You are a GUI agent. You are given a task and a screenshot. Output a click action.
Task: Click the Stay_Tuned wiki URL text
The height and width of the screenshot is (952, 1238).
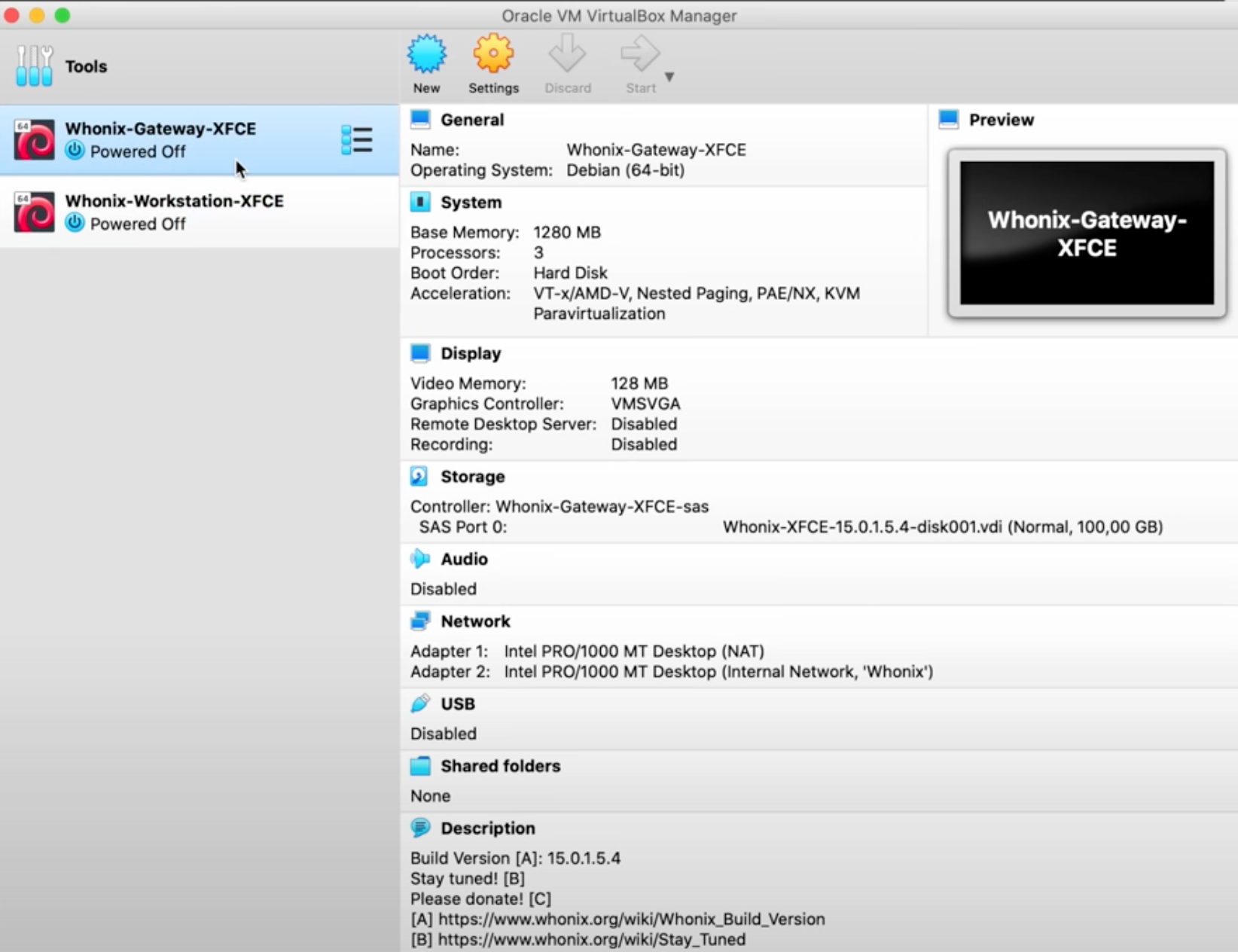pos(592,940)
